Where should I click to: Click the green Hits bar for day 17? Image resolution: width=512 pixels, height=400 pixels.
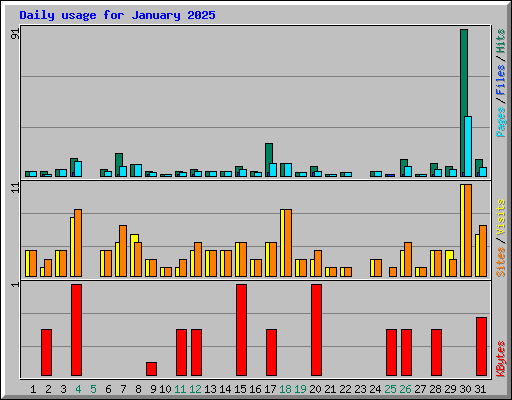click(x=268, y=160)
